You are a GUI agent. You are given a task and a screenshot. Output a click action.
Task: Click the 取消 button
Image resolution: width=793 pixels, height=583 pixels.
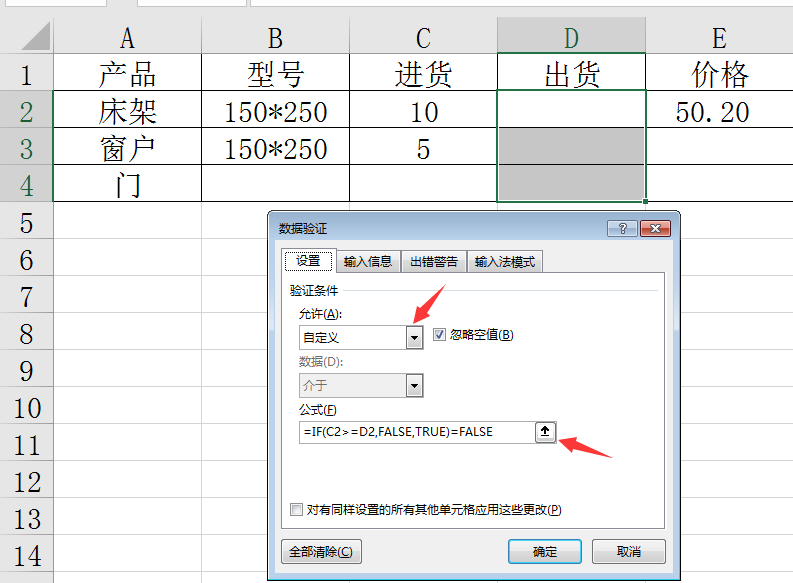[x=629, y=551]
